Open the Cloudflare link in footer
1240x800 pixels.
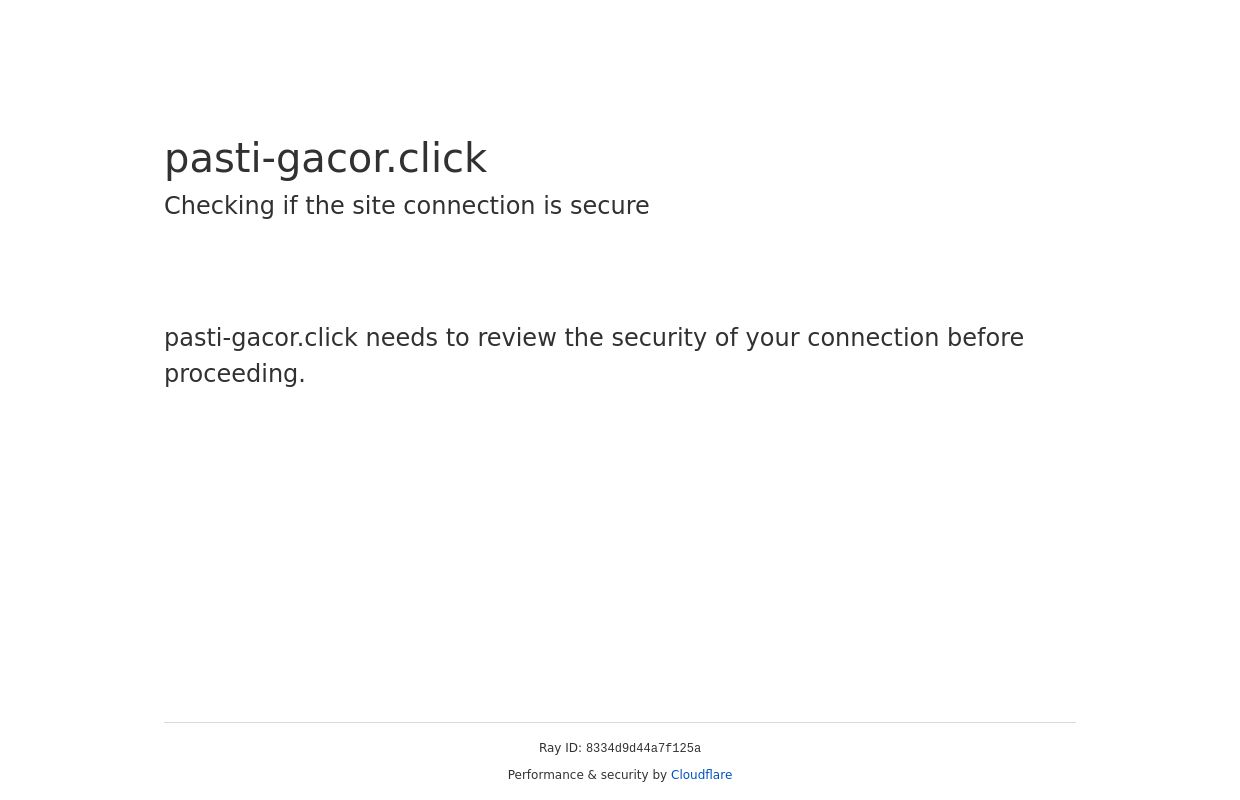coord(701,775)
